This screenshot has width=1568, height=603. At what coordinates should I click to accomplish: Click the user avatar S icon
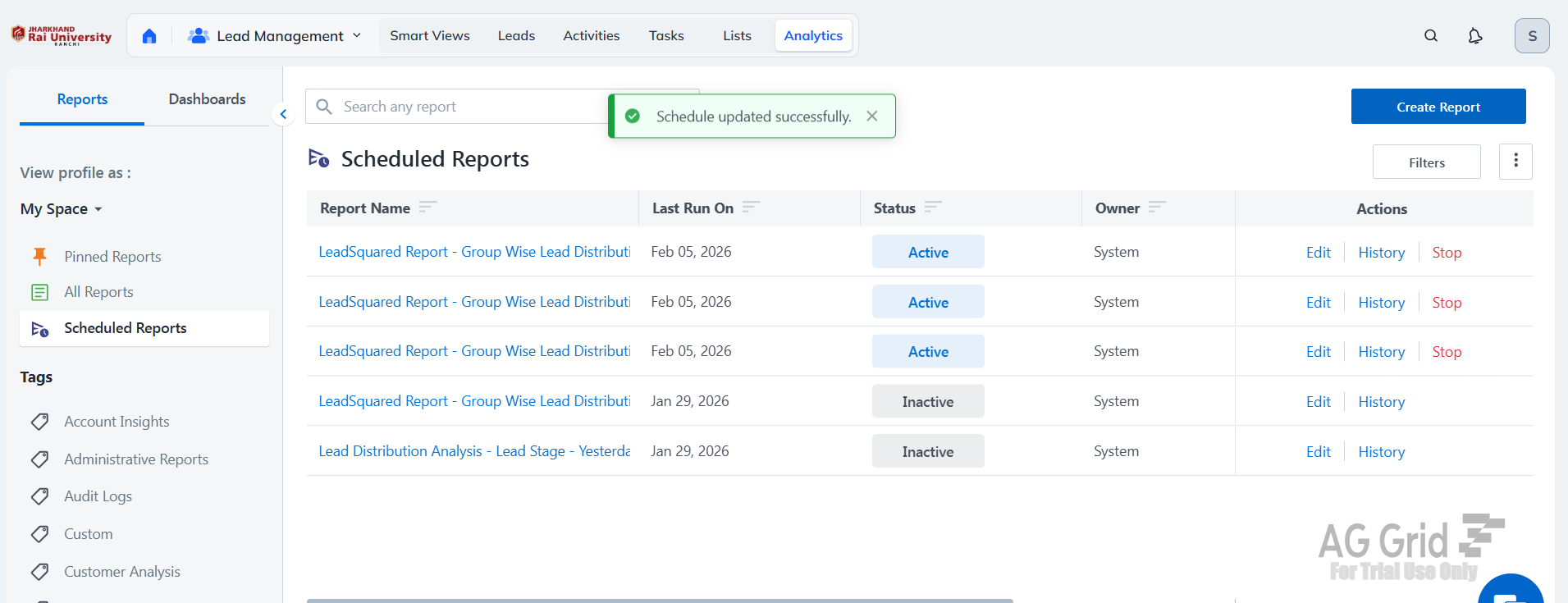(x=1531, y=36)
